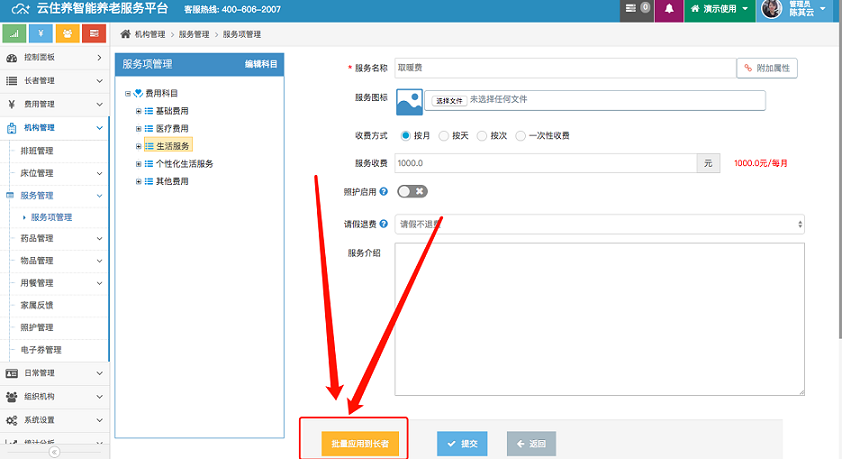Click the red card shortcut icon
This screenshot has width=842, height=459.
tap(94, 34)
